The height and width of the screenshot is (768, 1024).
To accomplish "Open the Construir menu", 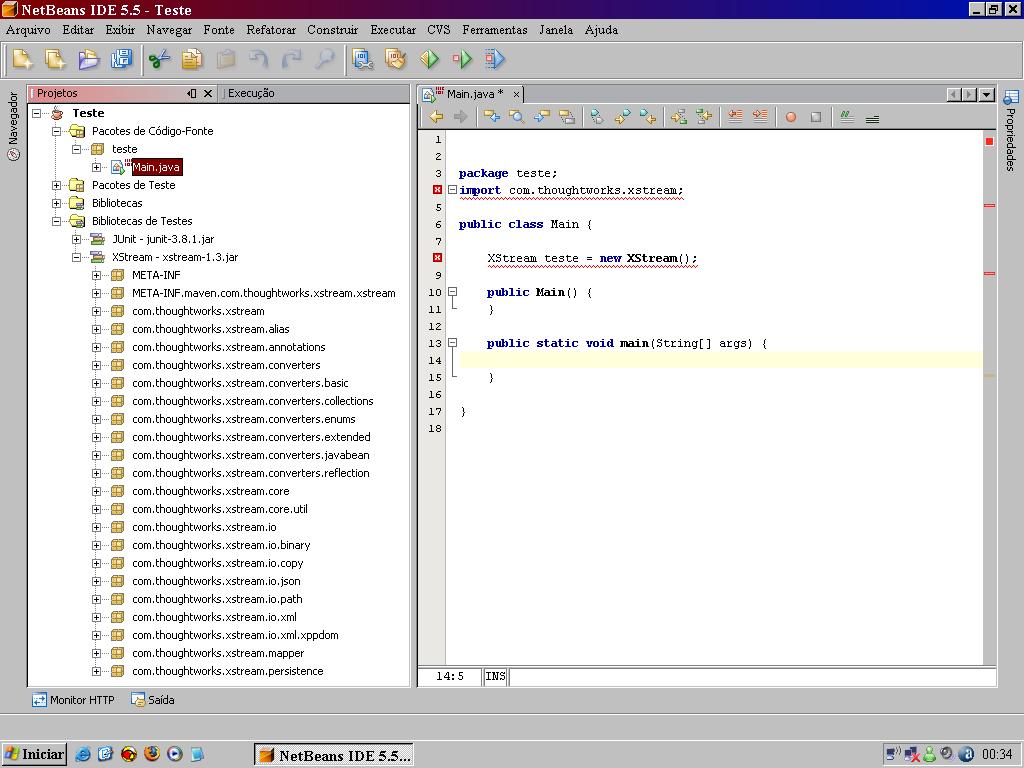I will click(x=332, y=30).
